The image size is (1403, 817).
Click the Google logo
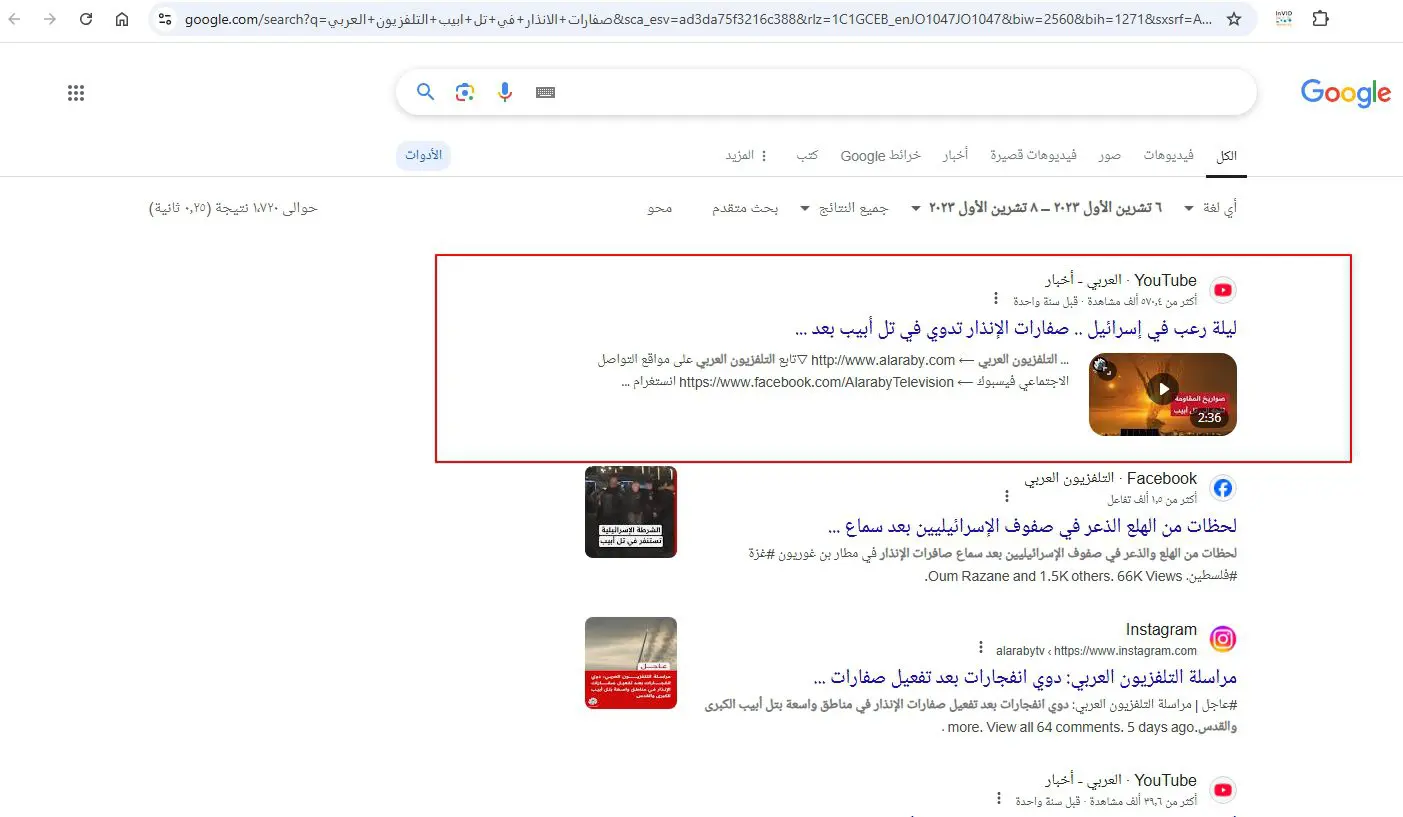[1345, 93]
